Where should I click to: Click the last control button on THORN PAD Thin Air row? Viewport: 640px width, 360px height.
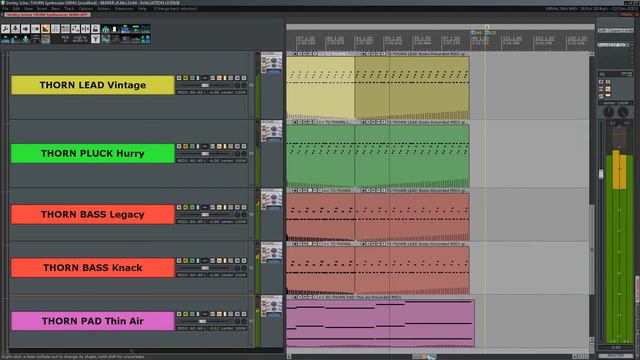(244, 314)
